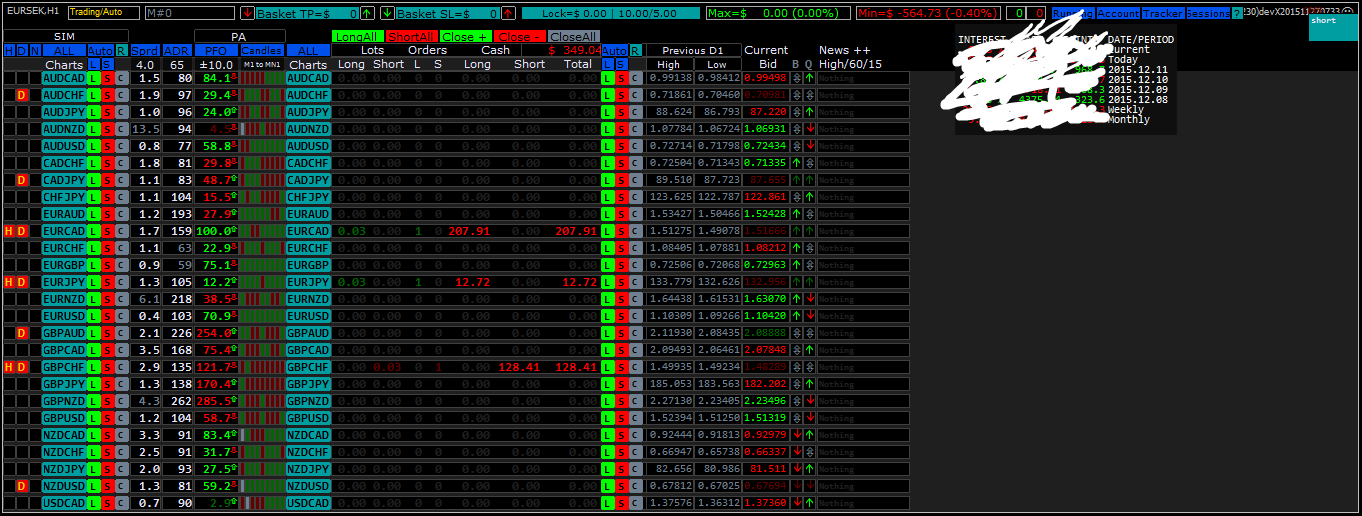Click the Trading/Auto mode field

tap(104, 13)
